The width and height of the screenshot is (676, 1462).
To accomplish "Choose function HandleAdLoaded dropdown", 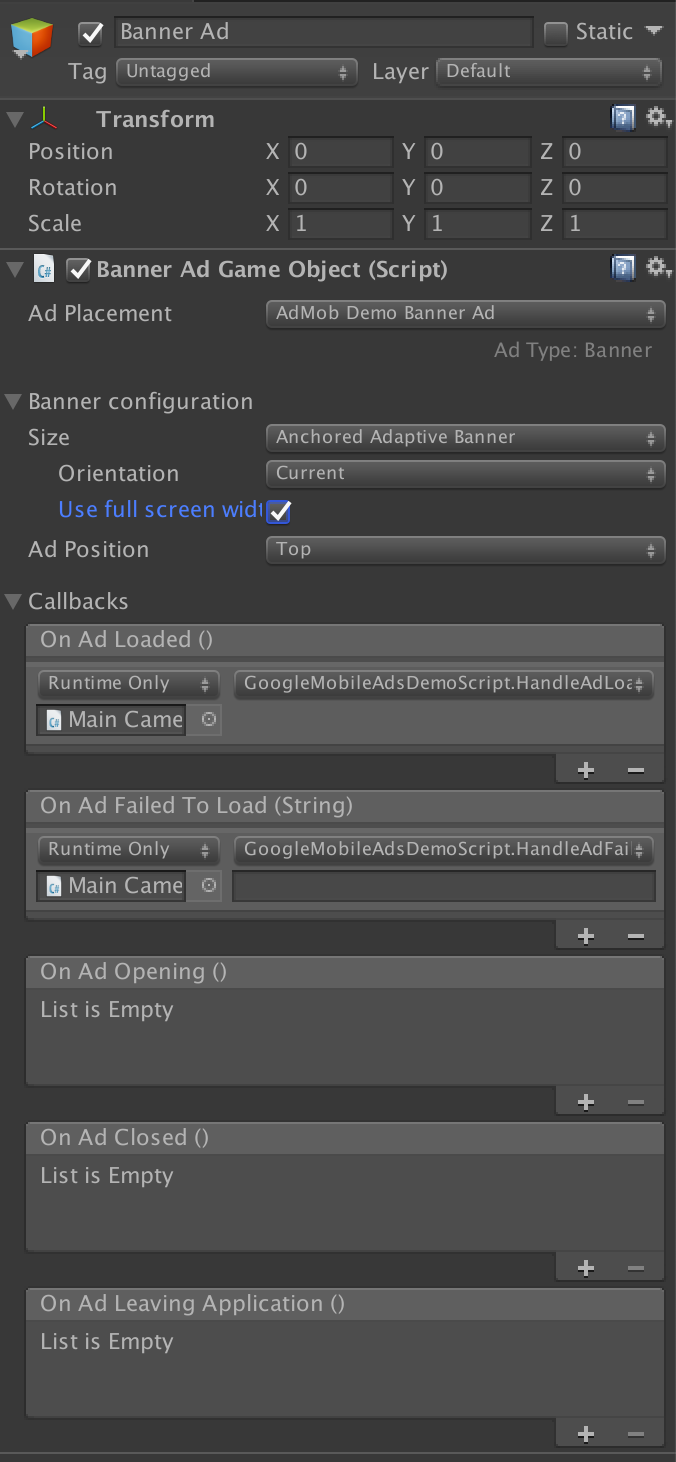I will click(x=444, y=684).
